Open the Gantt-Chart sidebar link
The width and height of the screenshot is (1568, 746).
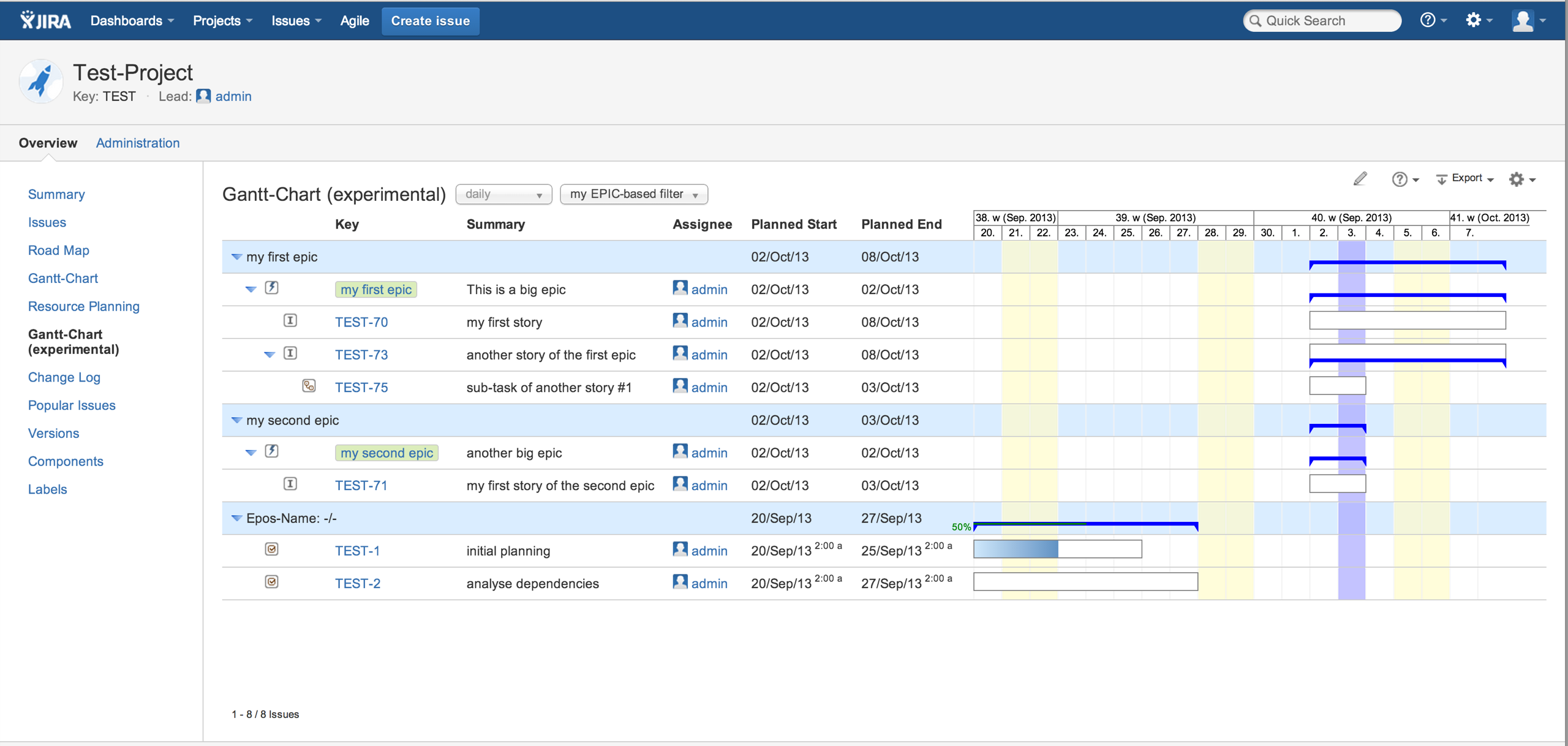(x=63, y=278)
